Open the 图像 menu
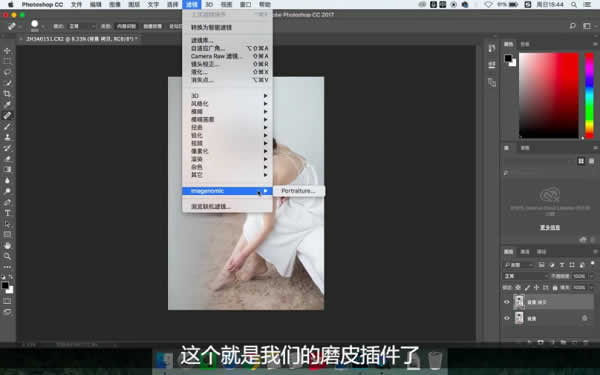600x375 pixels. 115,5
